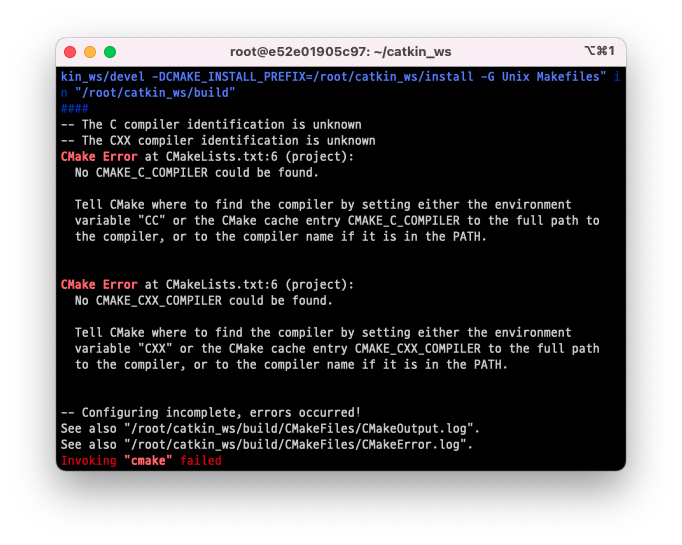Click the '-DCMAKE_INSTALL_PREFIX=/root/catkin_ws/install' argument
682x545 pixels.
[x=312, y=77]
